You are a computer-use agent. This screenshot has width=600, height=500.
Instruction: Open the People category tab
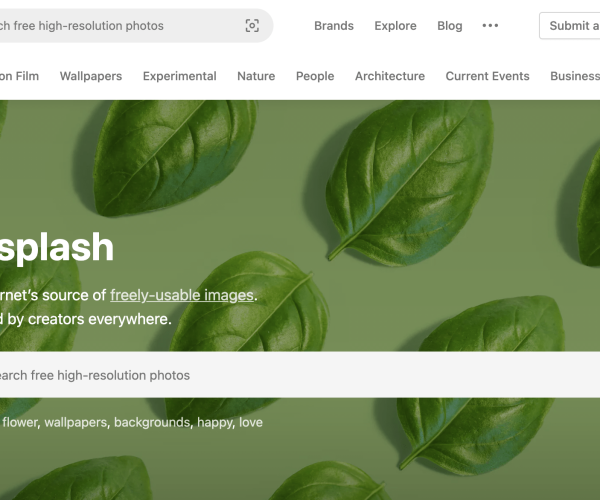pyautogui.click(x=315, y=76)
